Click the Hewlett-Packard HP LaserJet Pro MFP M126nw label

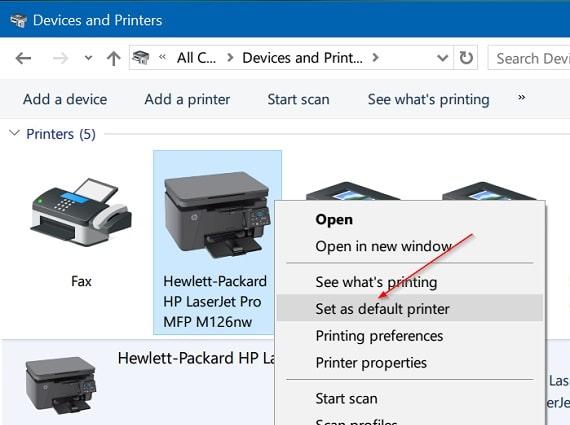pyautogui.click(x=215, y=301)
